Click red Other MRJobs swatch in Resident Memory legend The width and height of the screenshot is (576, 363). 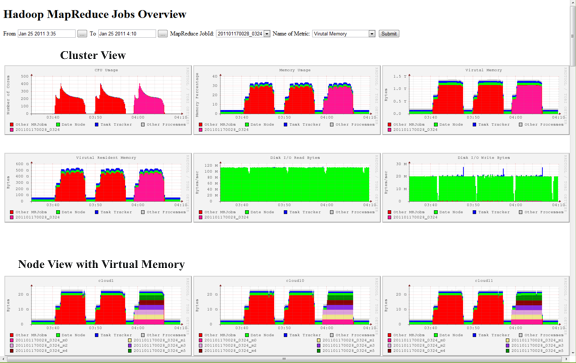click(12, 212)
